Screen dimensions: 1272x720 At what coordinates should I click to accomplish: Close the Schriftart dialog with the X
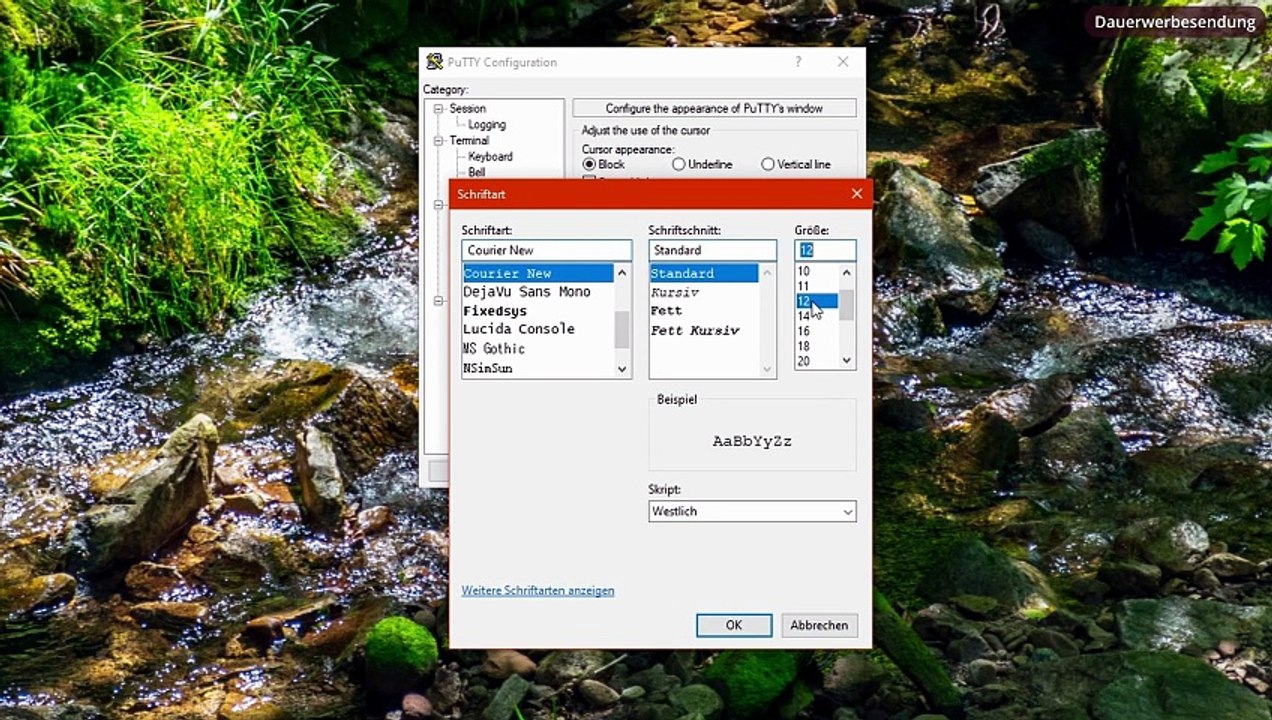click(x=856, y=194)
